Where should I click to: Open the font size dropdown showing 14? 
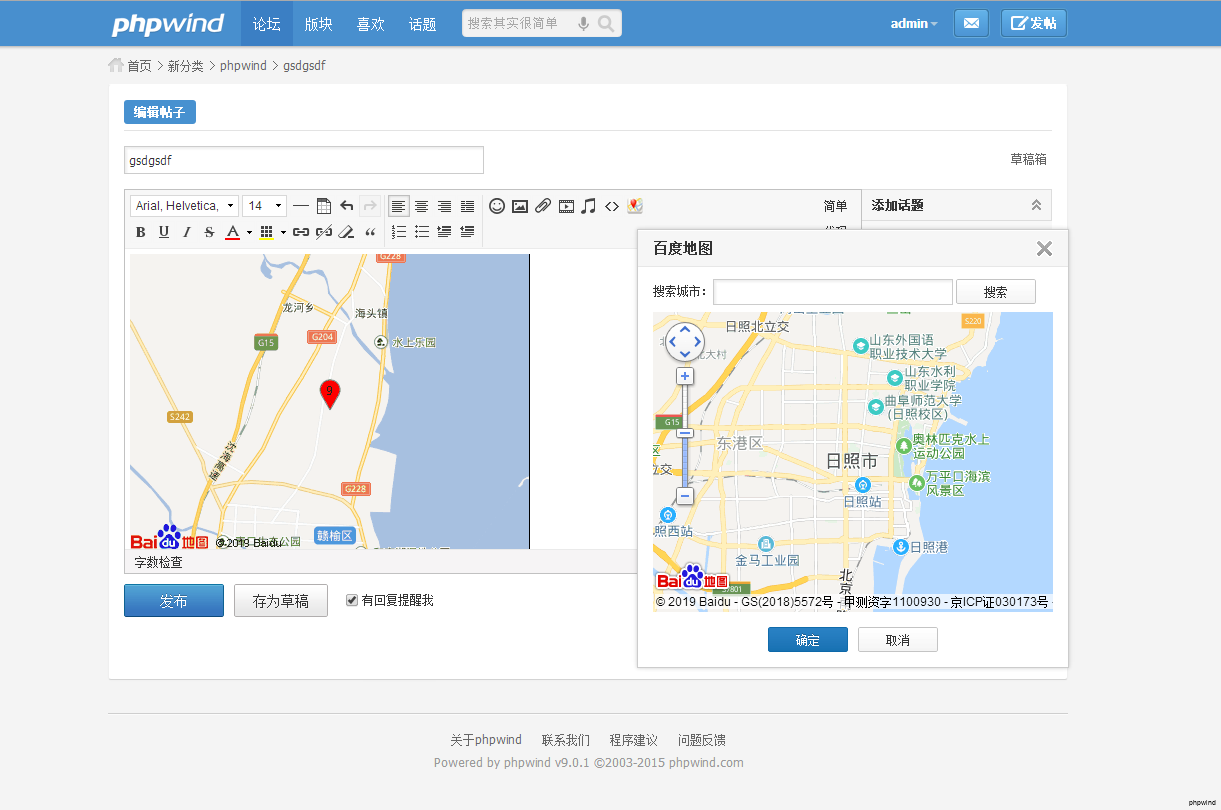(265, 206)
